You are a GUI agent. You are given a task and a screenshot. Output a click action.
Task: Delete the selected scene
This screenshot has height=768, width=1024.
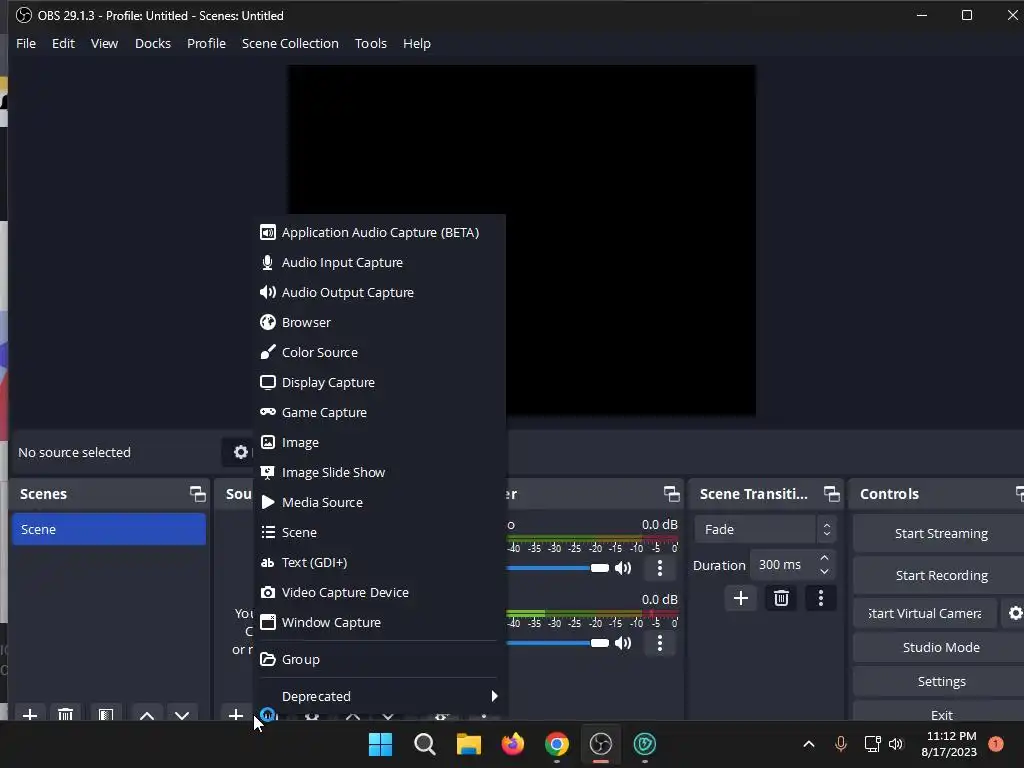pos(65,714)
